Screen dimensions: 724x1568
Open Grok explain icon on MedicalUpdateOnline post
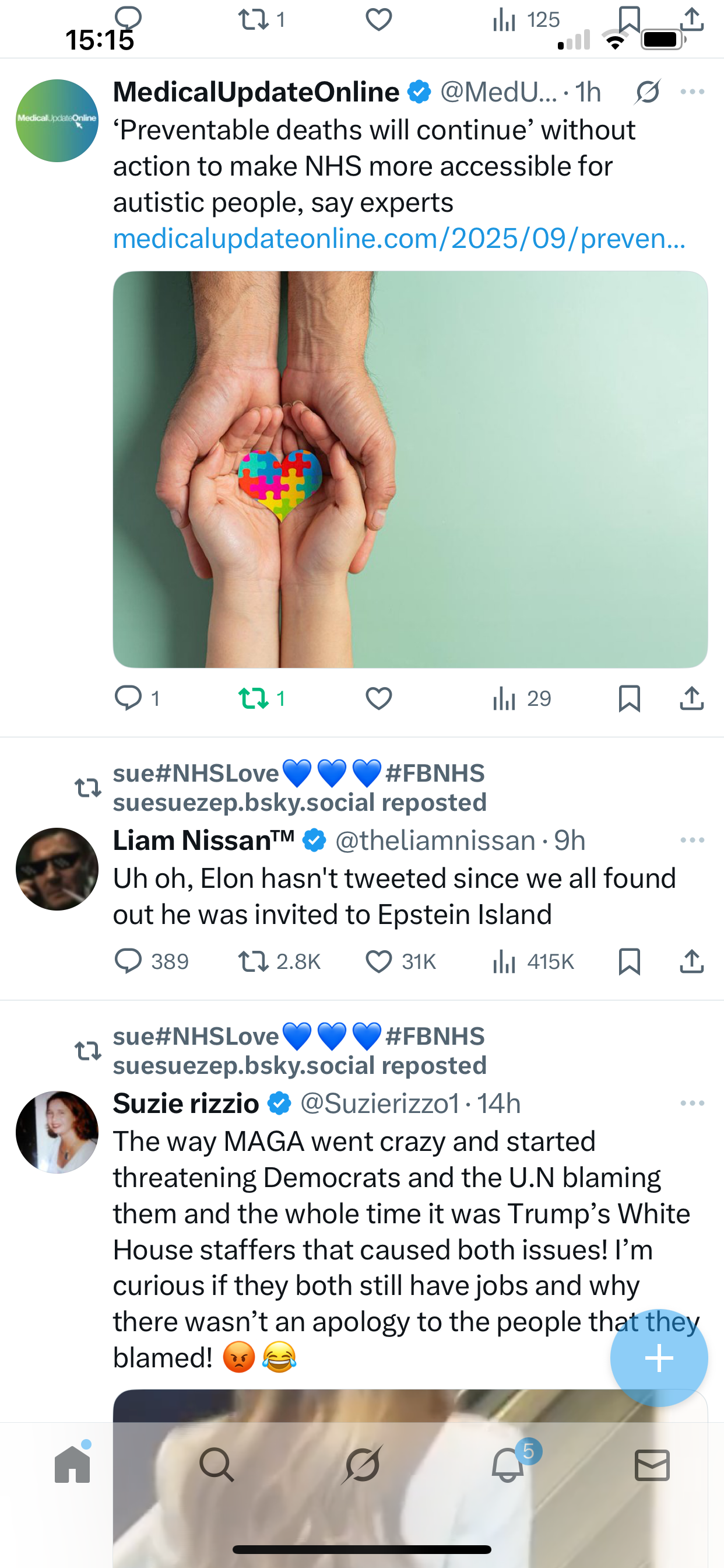(x=647, y=92)
